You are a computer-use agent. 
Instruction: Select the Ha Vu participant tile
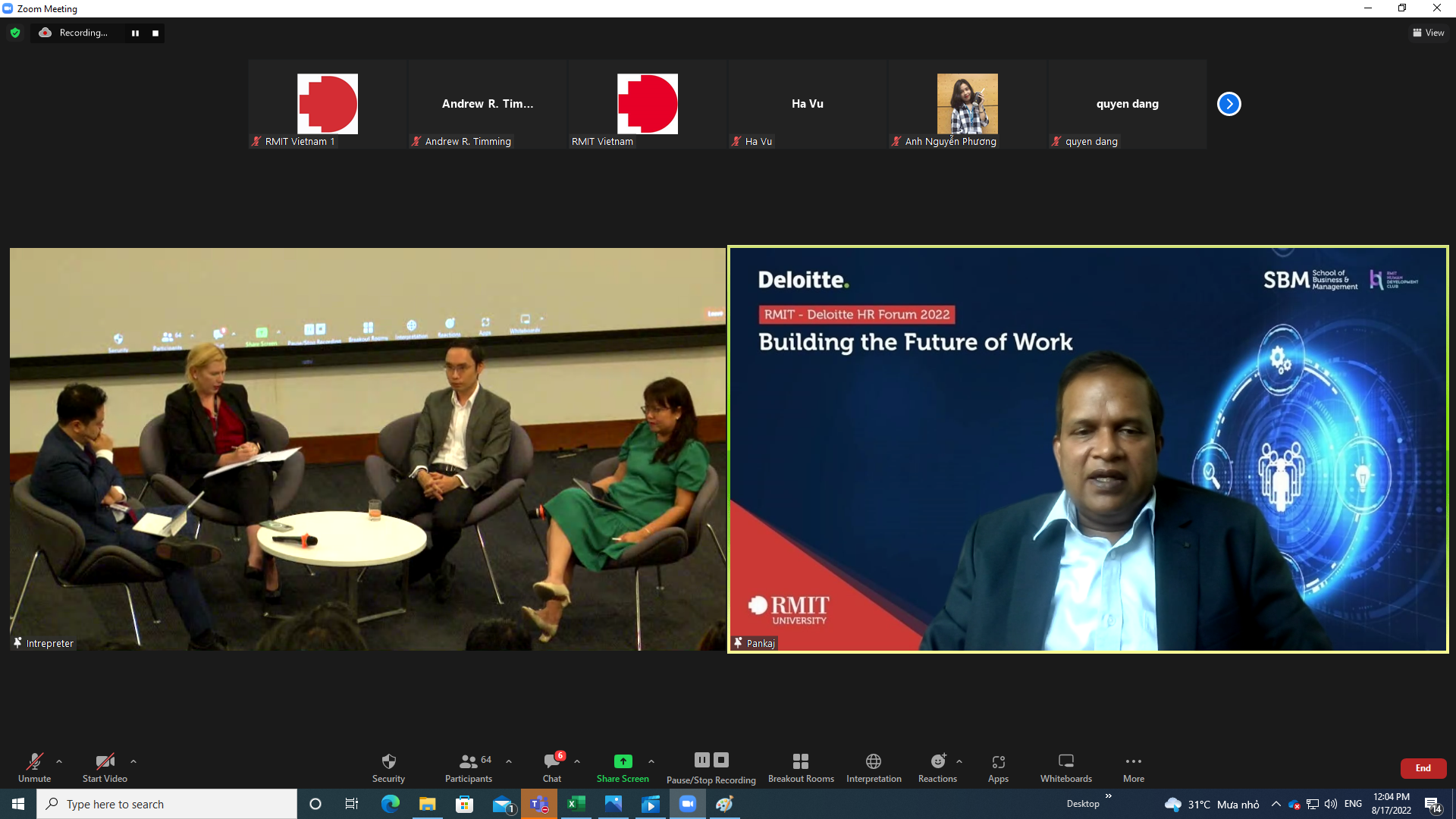coord(808,104)
